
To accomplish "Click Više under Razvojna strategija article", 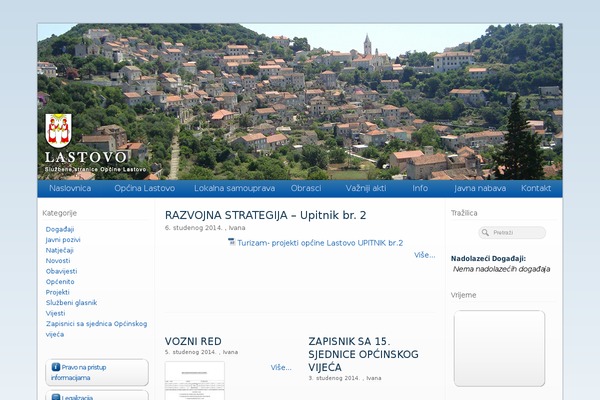I will [x=424, y=255].
